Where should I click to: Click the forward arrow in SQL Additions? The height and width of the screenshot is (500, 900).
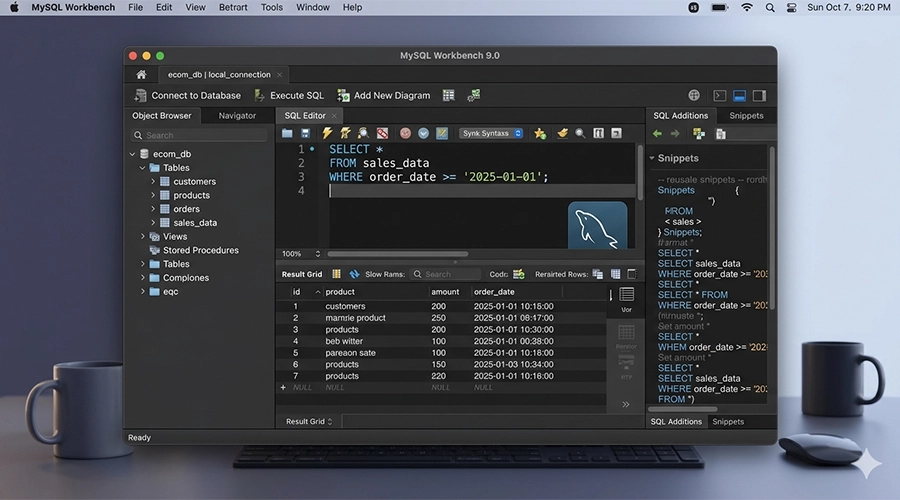(x=675, y=134)
